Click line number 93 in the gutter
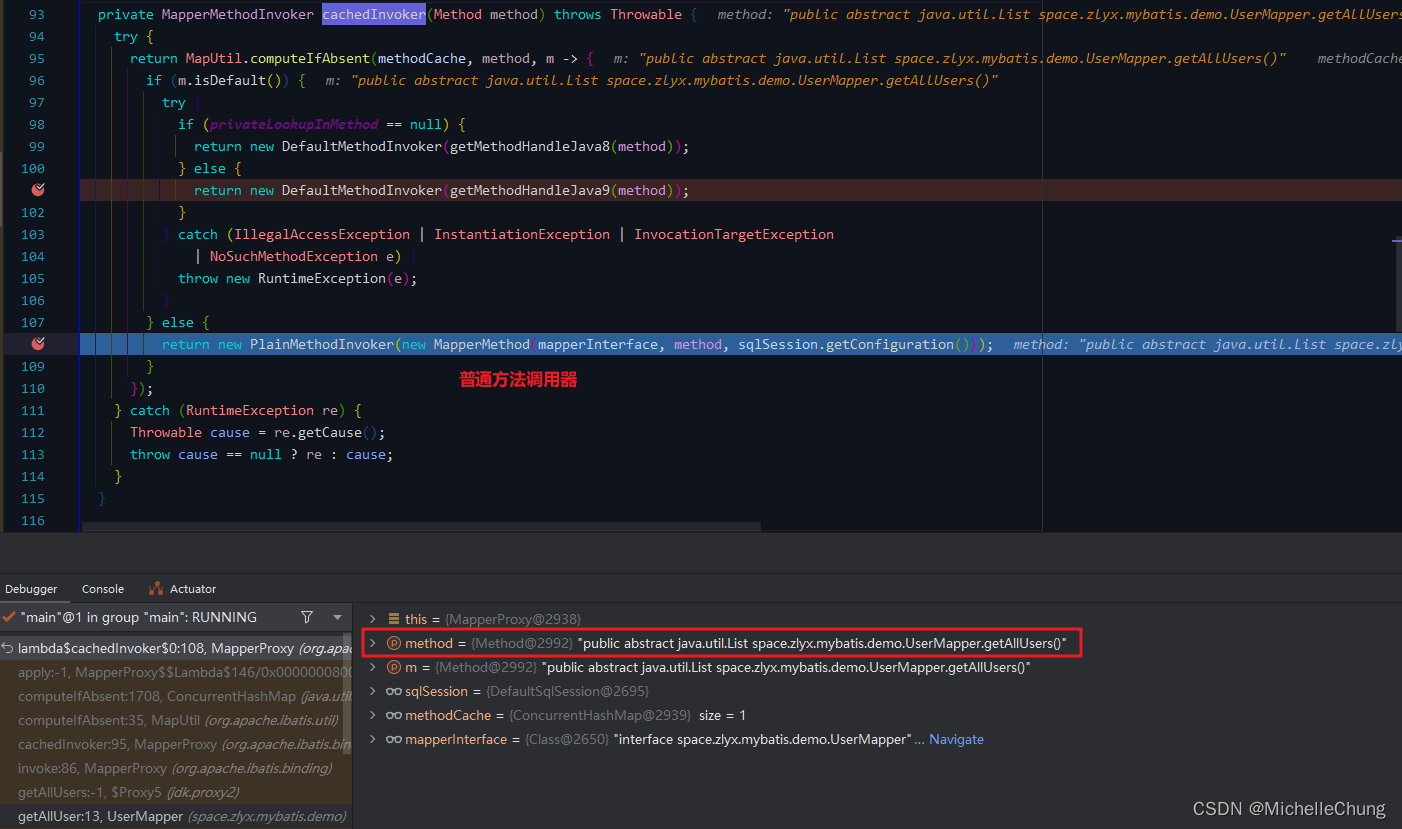Screen dimensions: 1402x829 pos(36,14)
